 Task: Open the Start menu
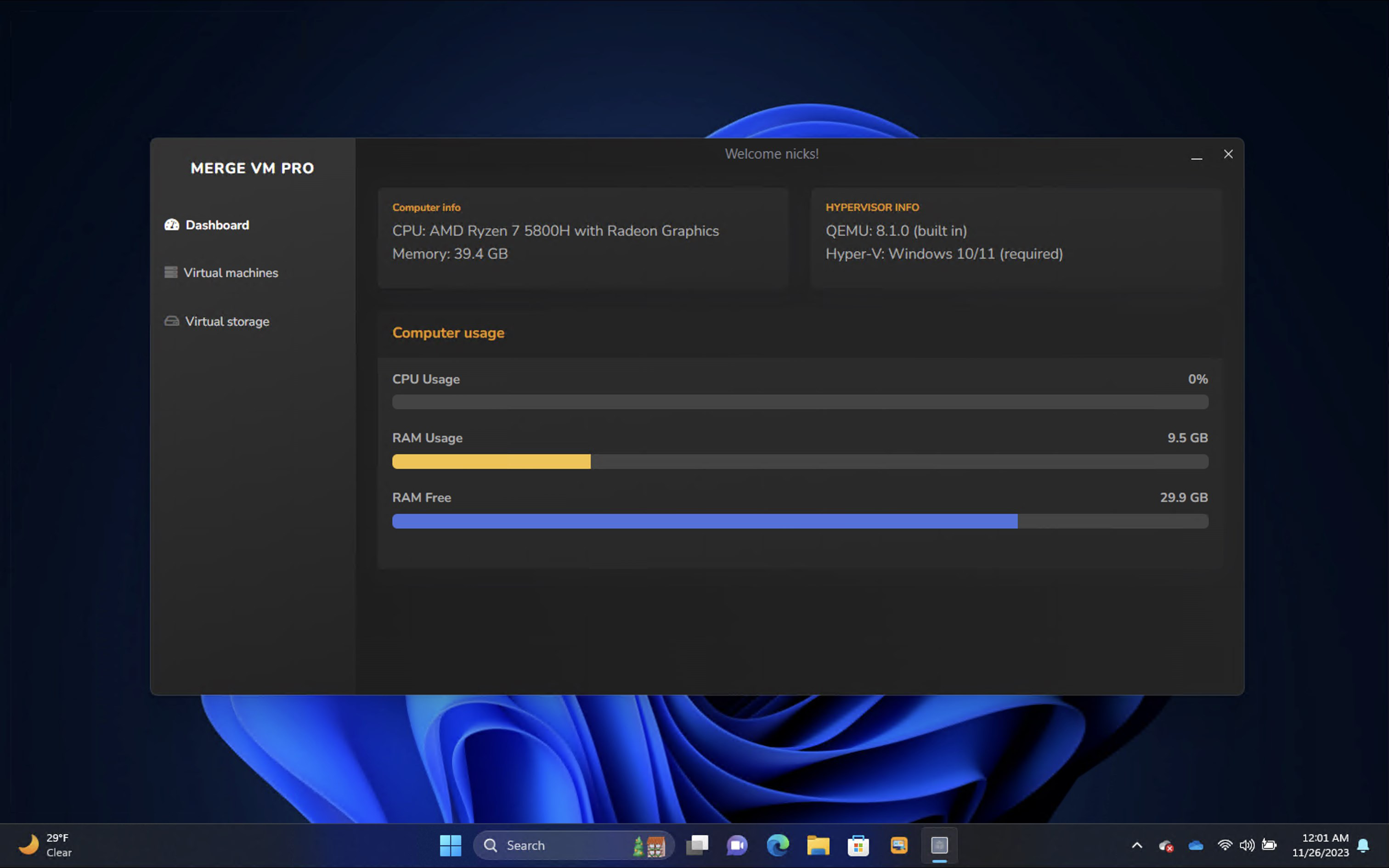pyautogui.click(x=451, y=845)
